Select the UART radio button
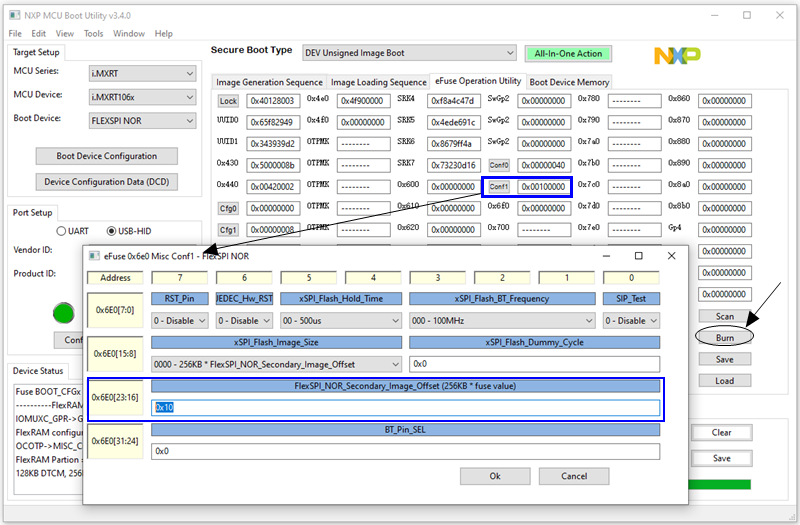This screenshot has width=800, height=525. coord(61,231)
